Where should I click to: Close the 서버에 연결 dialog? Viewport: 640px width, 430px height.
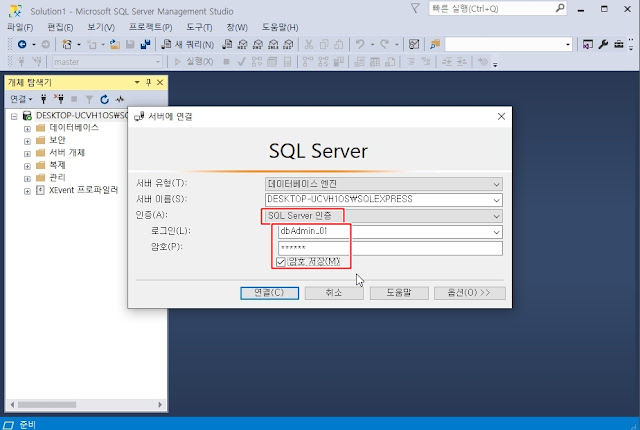[501, 116]
